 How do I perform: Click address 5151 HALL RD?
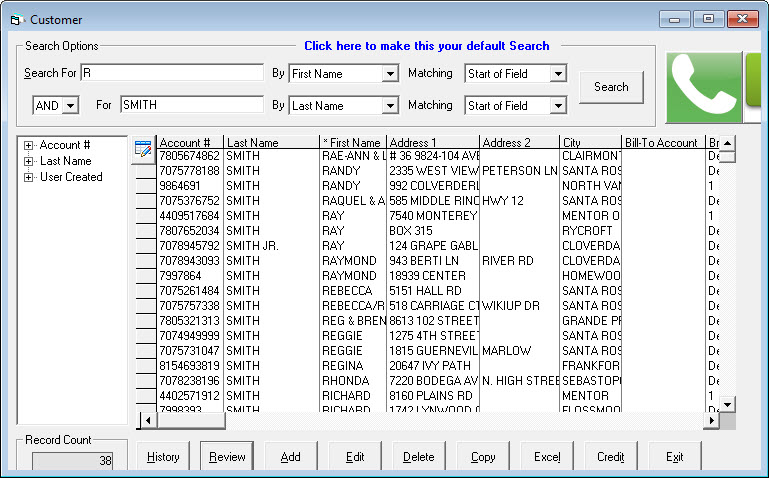coord(433,291)
